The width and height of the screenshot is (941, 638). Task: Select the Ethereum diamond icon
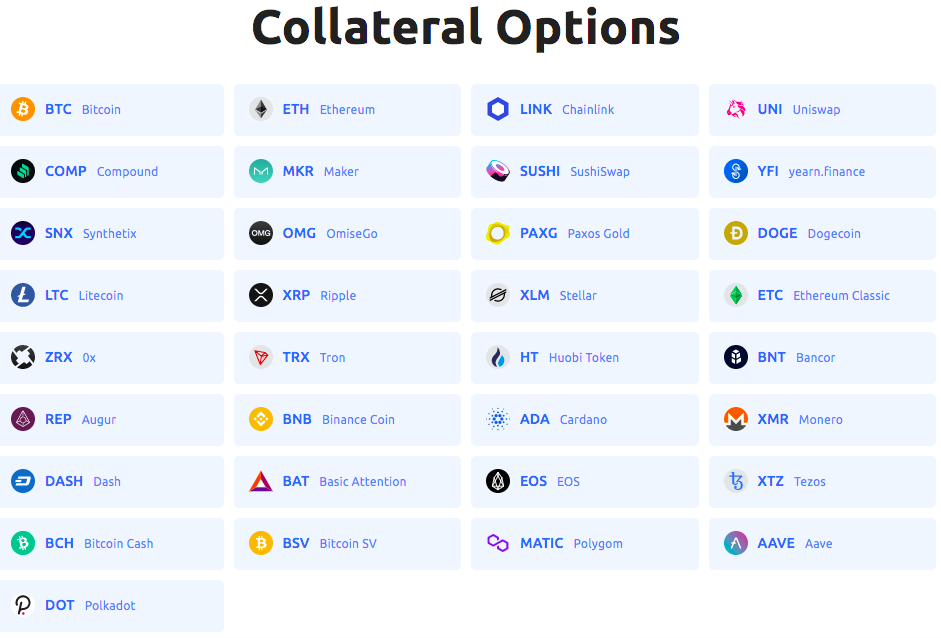tap(260, 109)
